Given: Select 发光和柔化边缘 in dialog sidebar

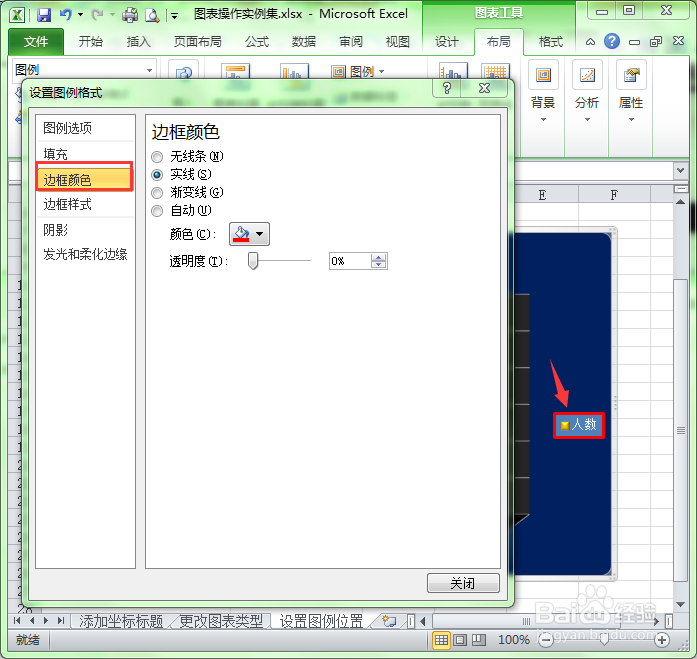Looking at the screenshot, I should tap(85, 254).
